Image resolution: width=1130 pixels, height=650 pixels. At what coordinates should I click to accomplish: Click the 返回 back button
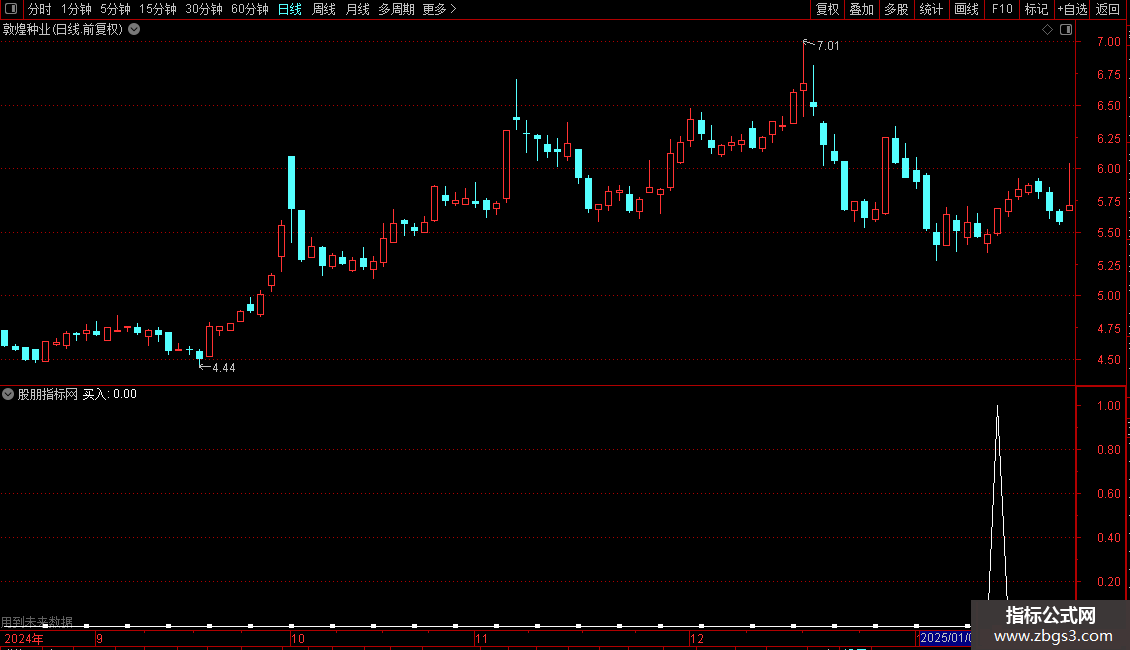click(x=1108, y=9)
